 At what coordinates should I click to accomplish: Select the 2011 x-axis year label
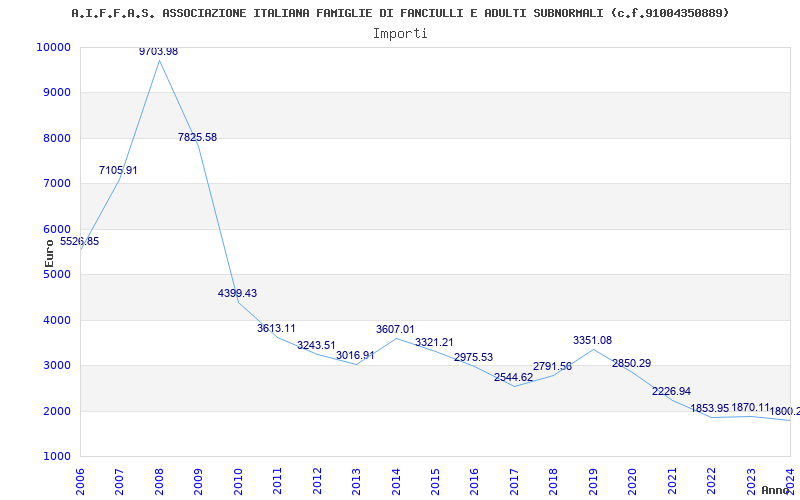(x=277, y=481)
